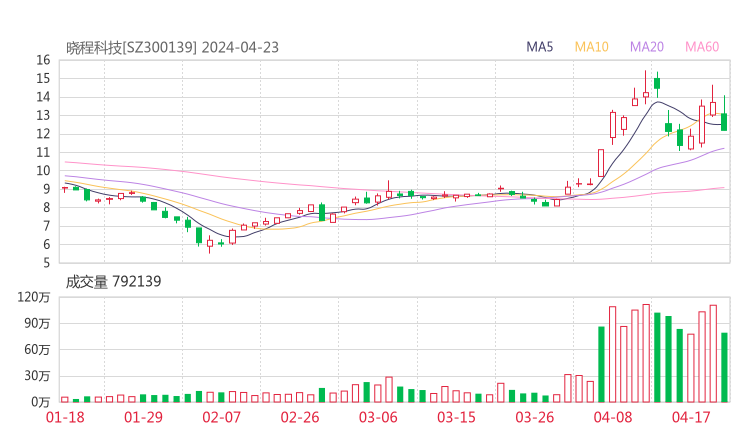Click the 03-15 date axis label
This screenshot has height=440, width=740.
tap(456, 417)
